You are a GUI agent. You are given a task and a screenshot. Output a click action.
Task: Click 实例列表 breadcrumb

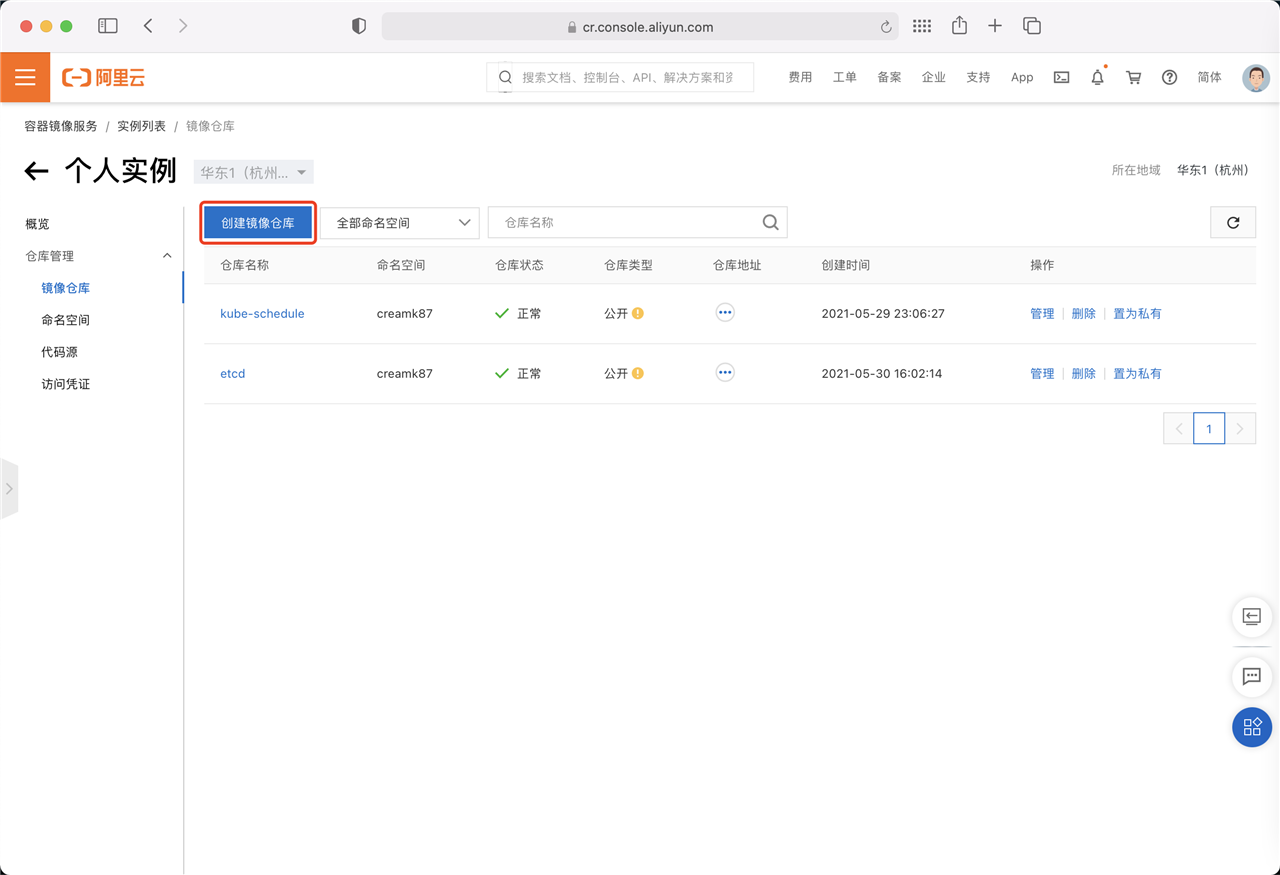[x=141, y=126]
